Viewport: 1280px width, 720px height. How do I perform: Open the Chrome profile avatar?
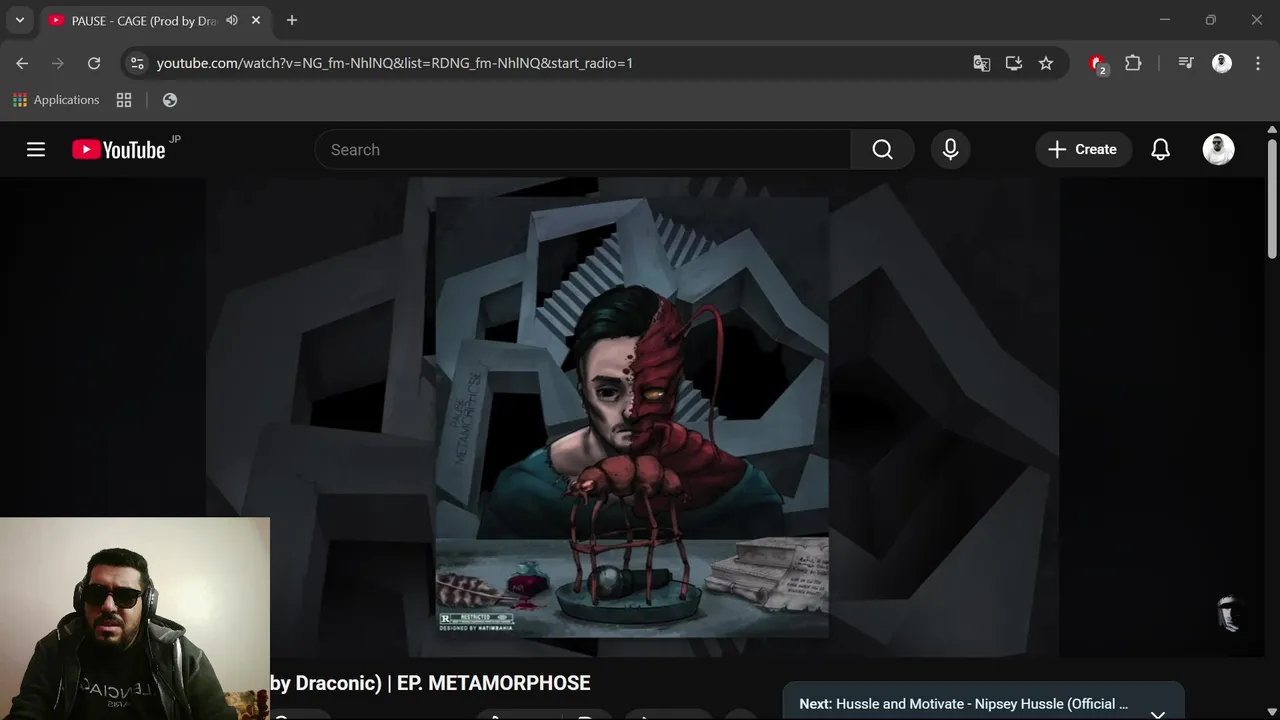tap(1222, 63)
